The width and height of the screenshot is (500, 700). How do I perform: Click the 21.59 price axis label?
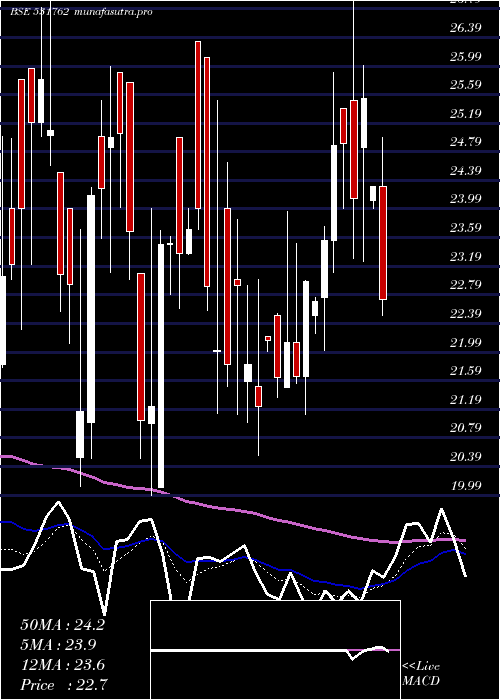pos(466,371)
